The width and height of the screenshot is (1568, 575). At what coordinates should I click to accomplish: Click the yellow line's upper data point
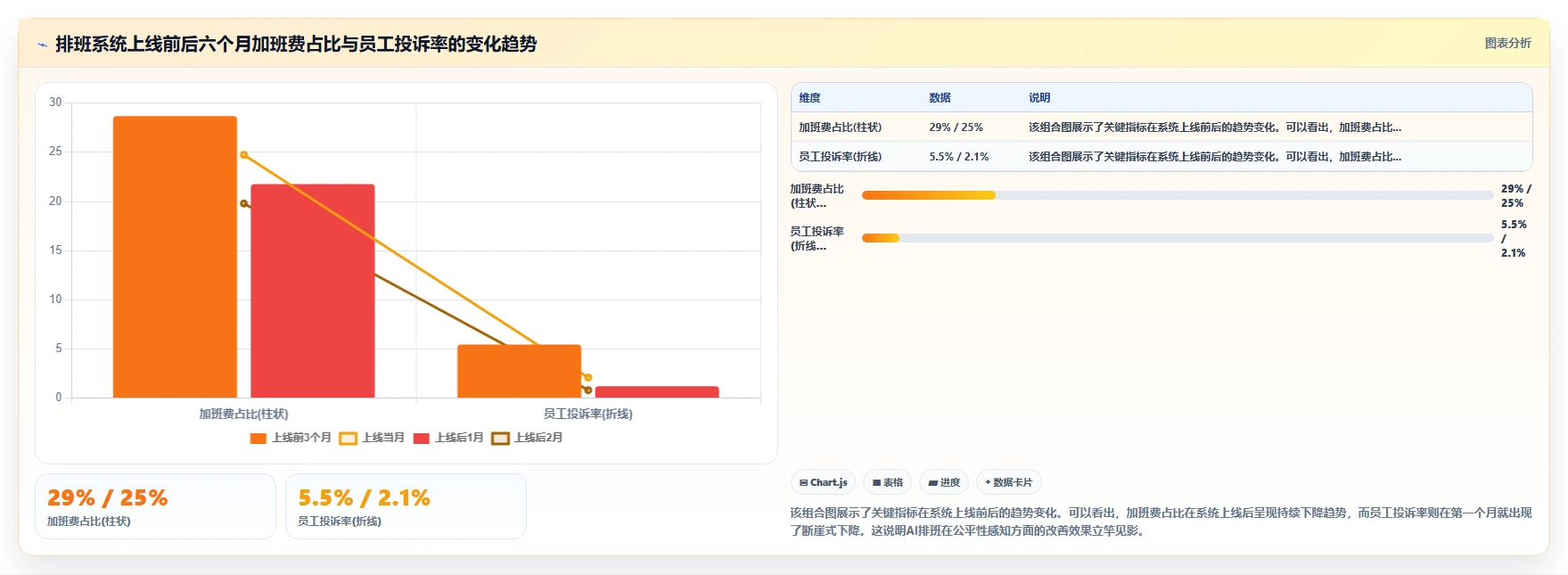point(243,155)
